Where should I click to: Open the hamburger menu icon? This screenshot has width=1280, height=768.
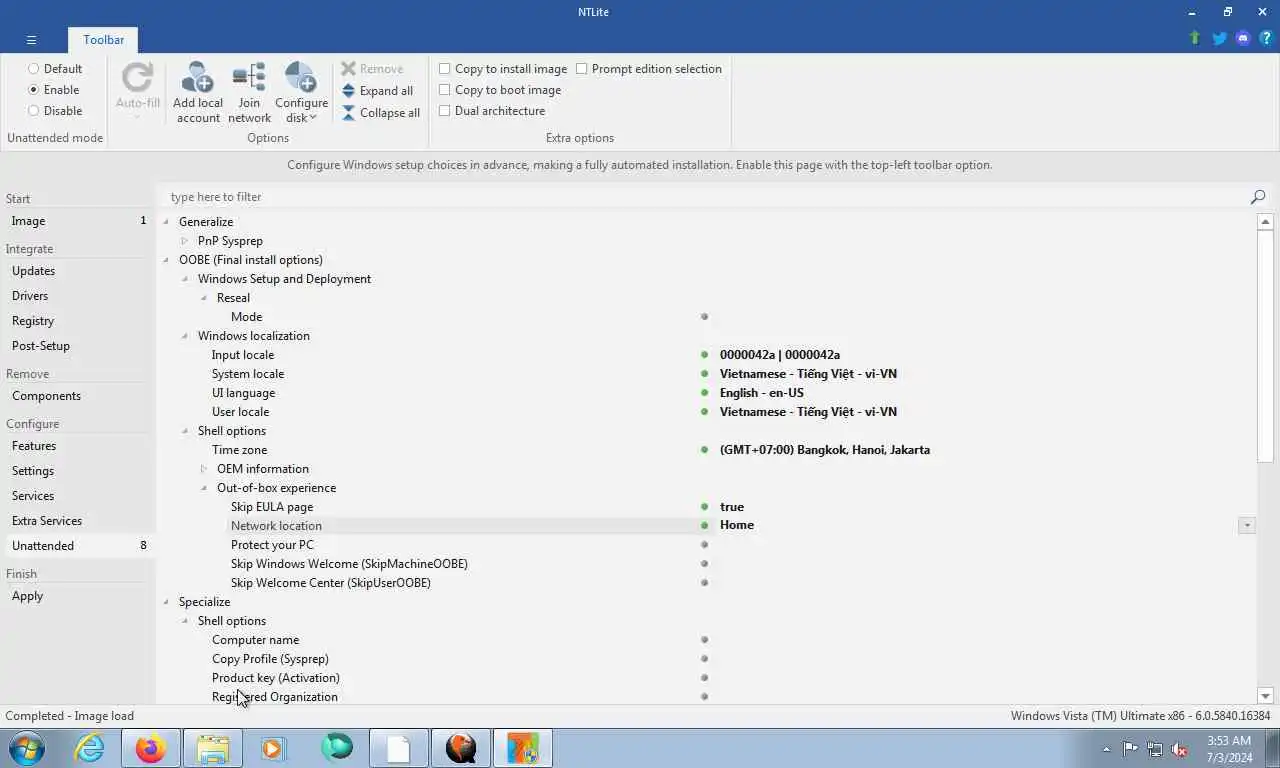(x=31, y=40)
